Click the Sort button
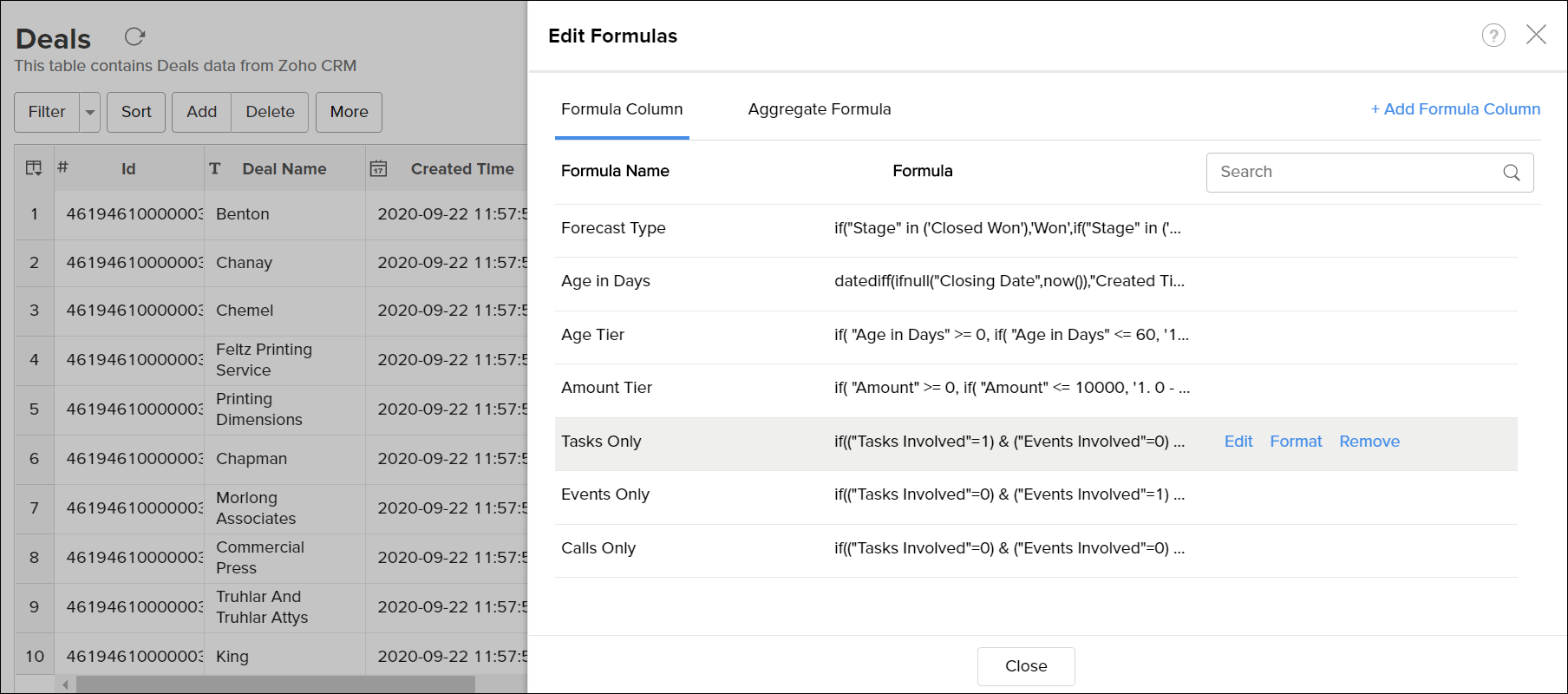 pyautogui.click(x=136, y=112)
